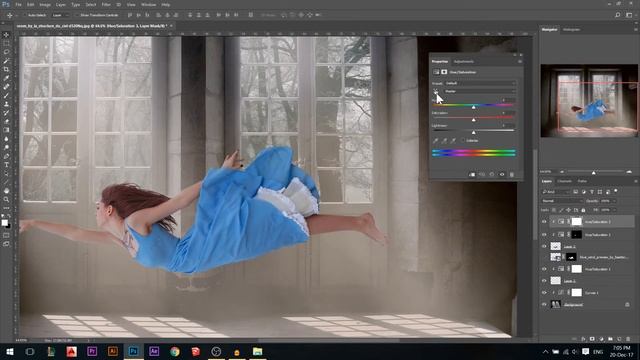Select the Eraser tool
The width and height of the screenshot is (640, 360).
[6, 121]
